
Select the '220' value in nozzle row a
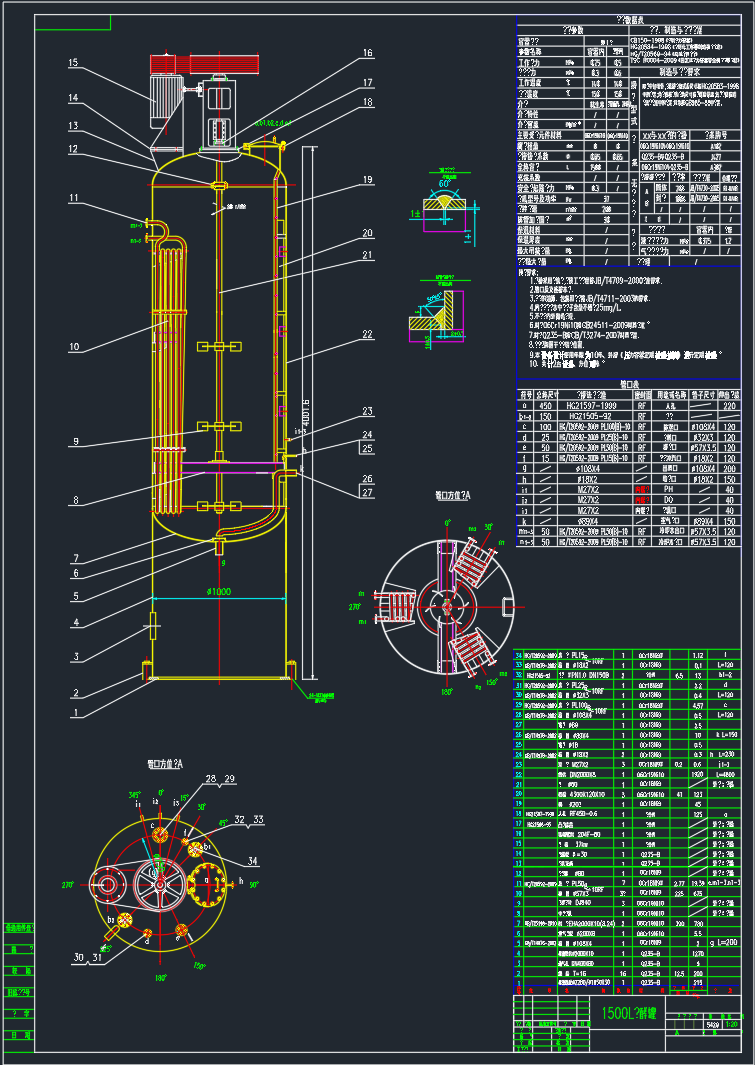(x=730, y=405)
